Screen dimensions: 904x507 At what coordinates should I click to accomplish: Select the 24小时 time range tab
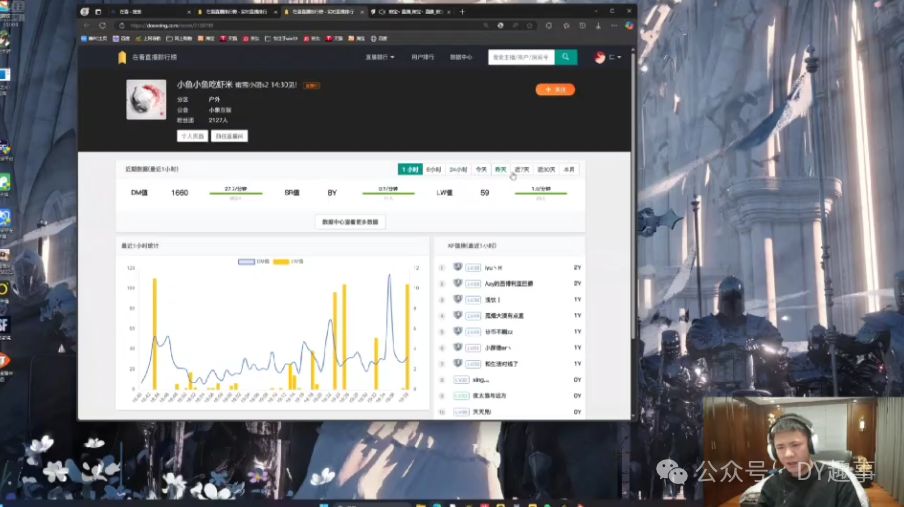[458, 170]
